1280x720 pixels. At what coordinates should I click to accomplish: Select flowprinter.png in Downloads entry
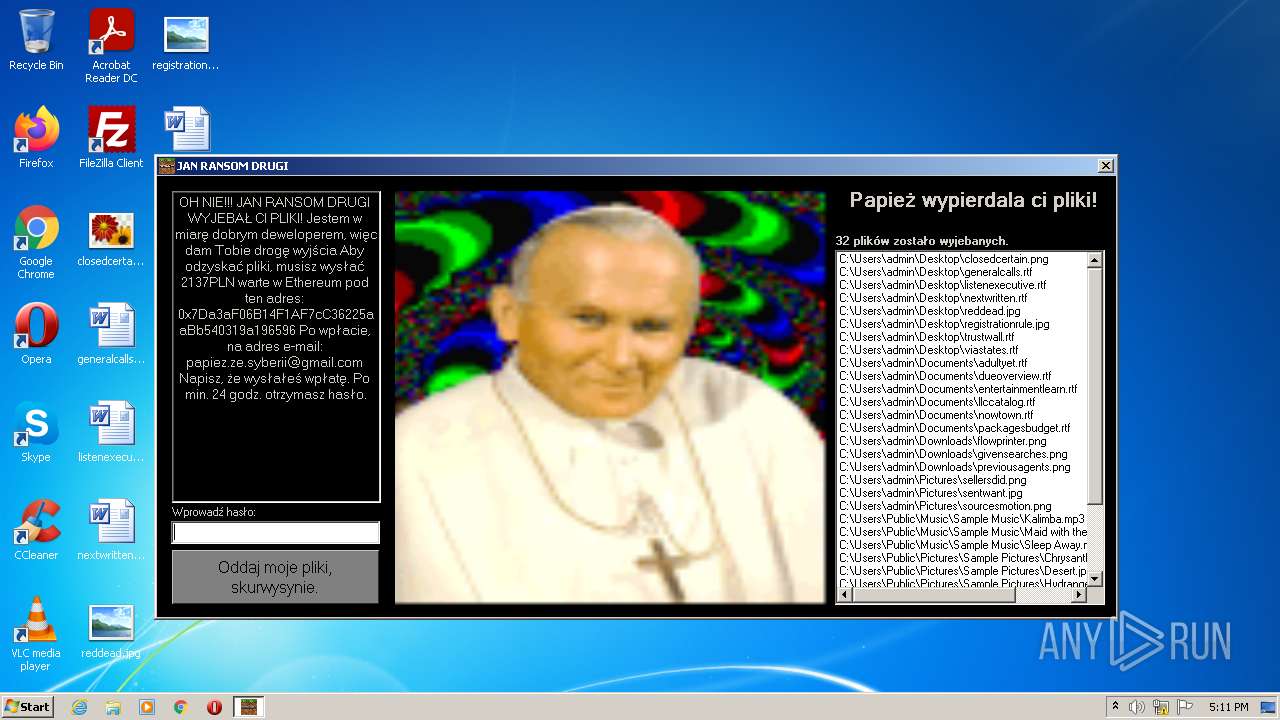click(942, 441)
